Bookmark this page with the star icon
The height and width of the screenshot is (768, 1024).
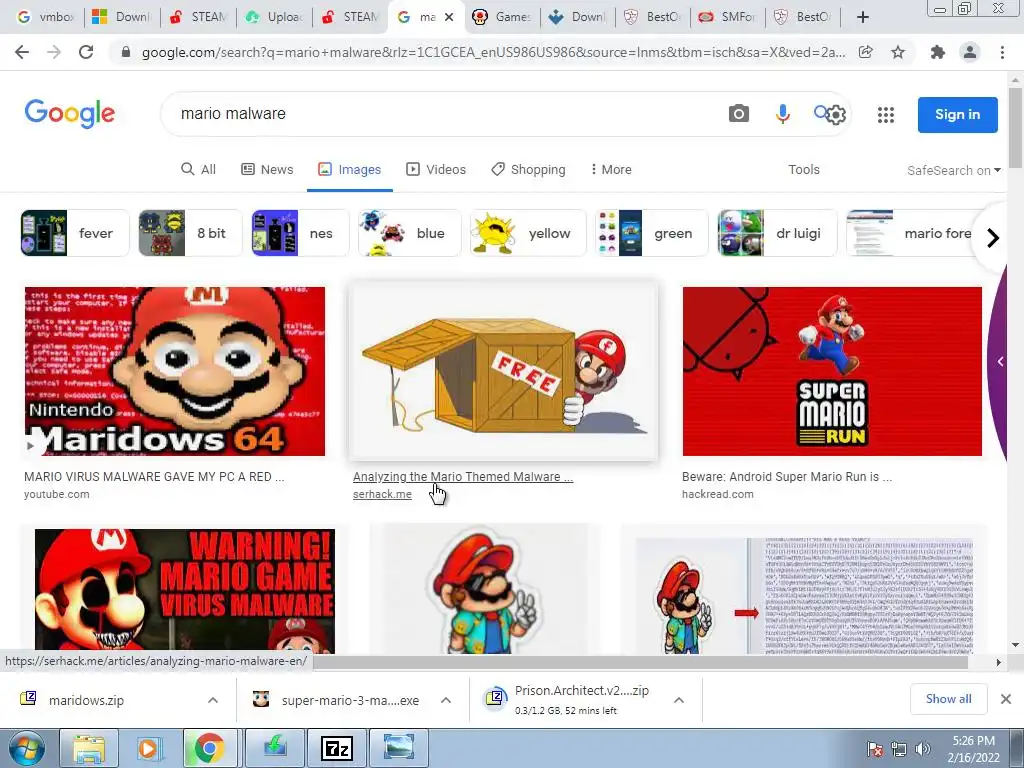(x=899, y=52)
